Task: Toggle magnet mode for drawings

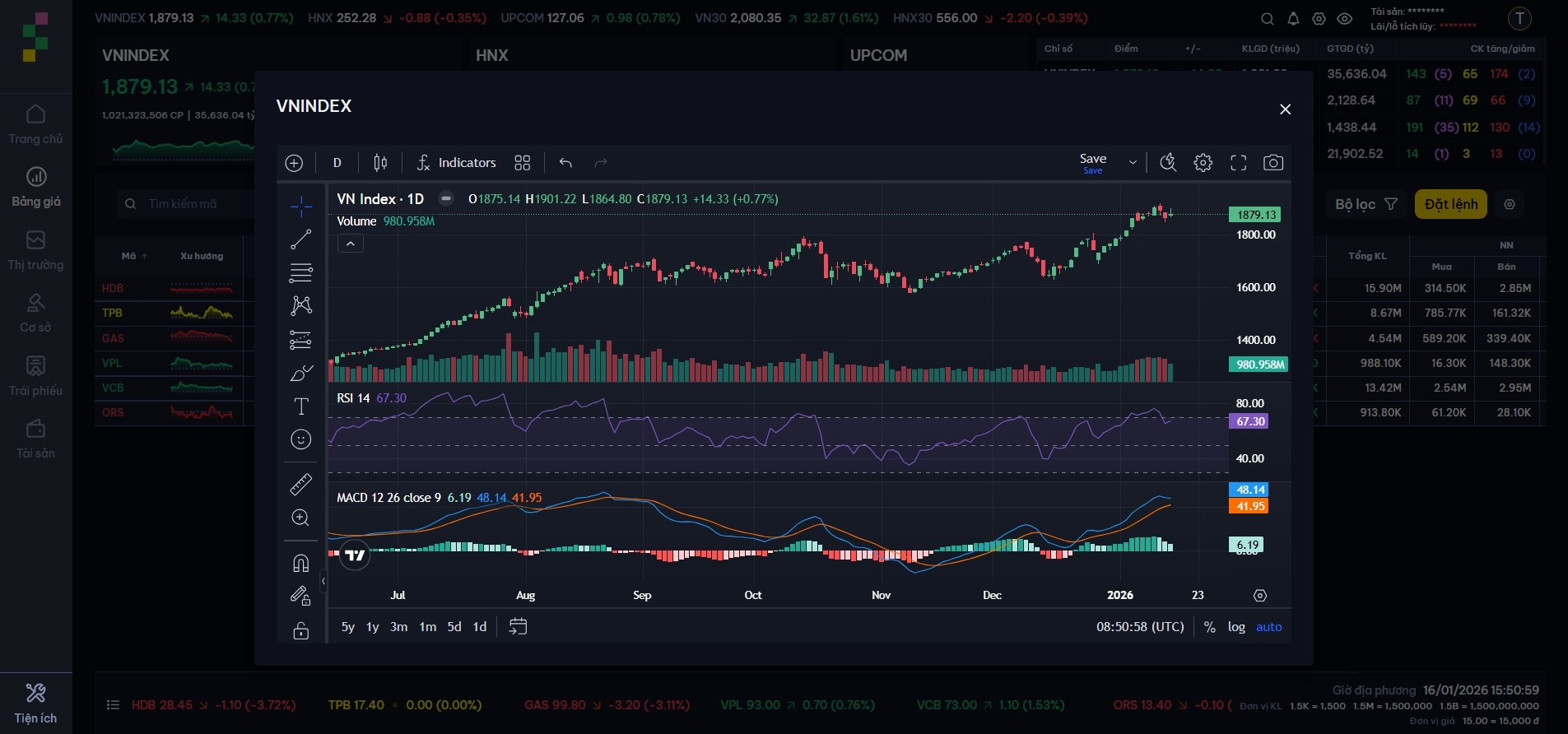Action: tap(300, 563)
